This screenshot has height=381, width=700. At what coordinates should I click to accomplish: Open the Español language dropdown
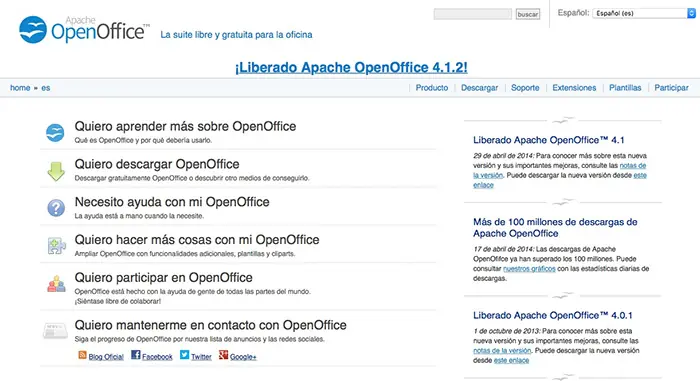click(x=644, y=13)
